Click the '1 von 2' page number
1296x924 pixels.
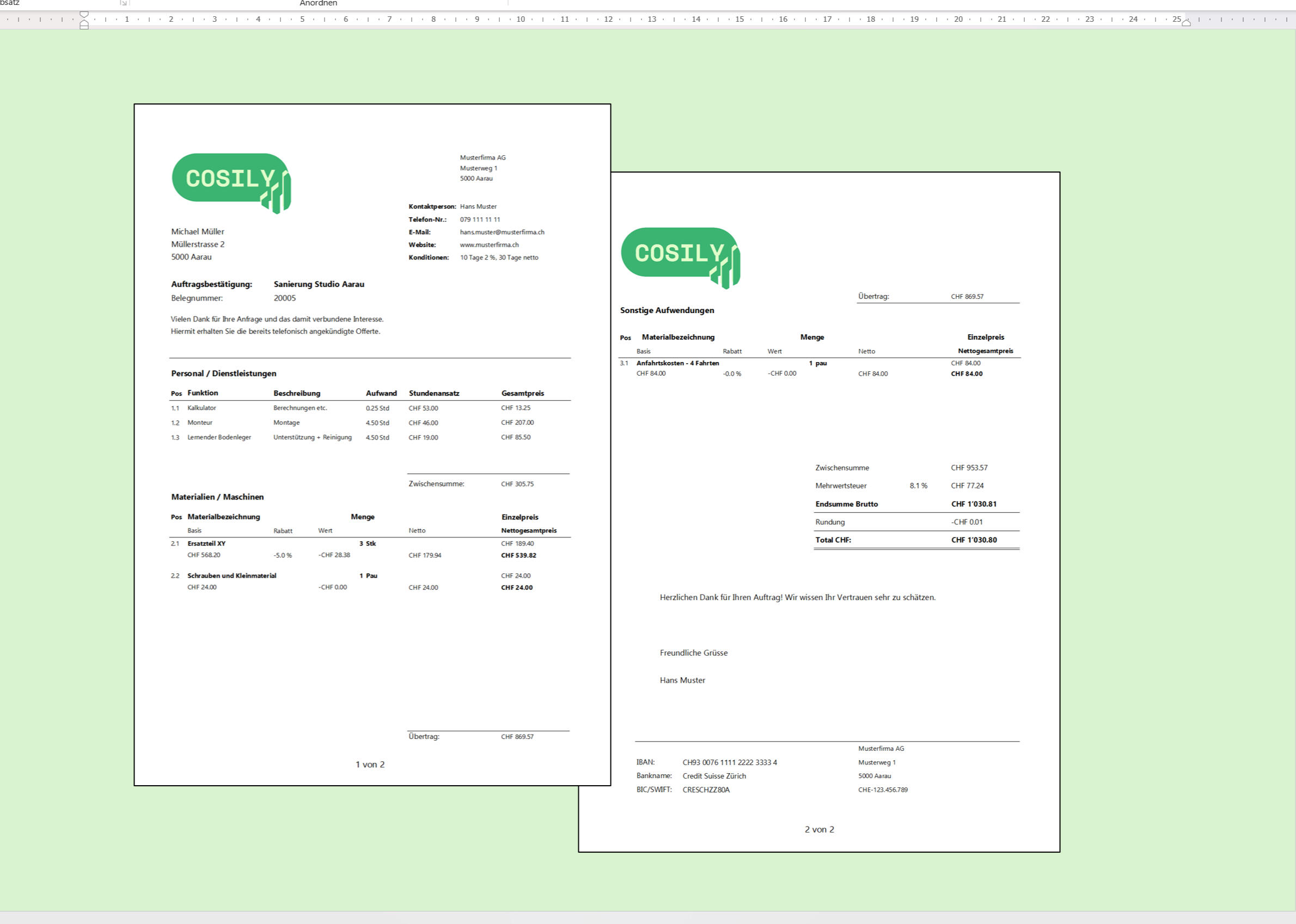point(370,764)
